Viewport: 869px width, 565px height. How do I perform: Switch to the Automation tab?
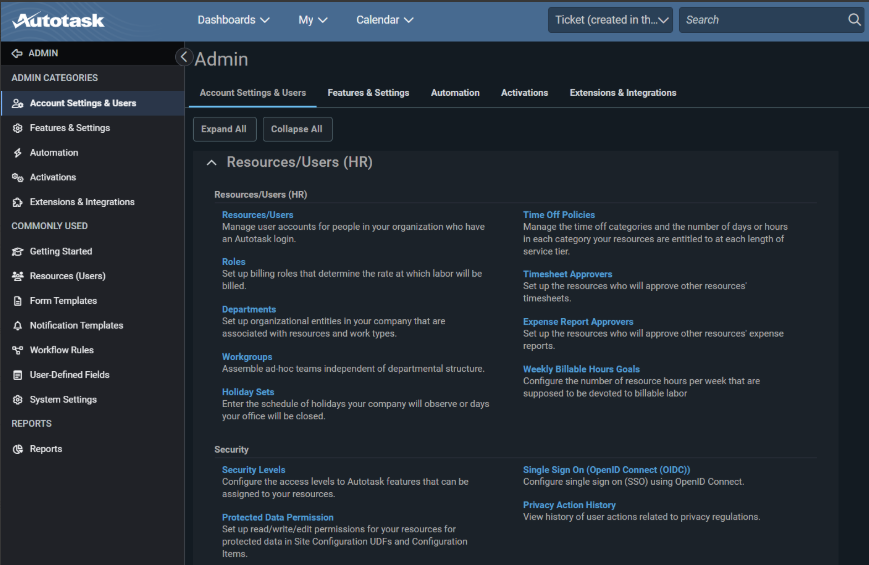coord(455,93)
